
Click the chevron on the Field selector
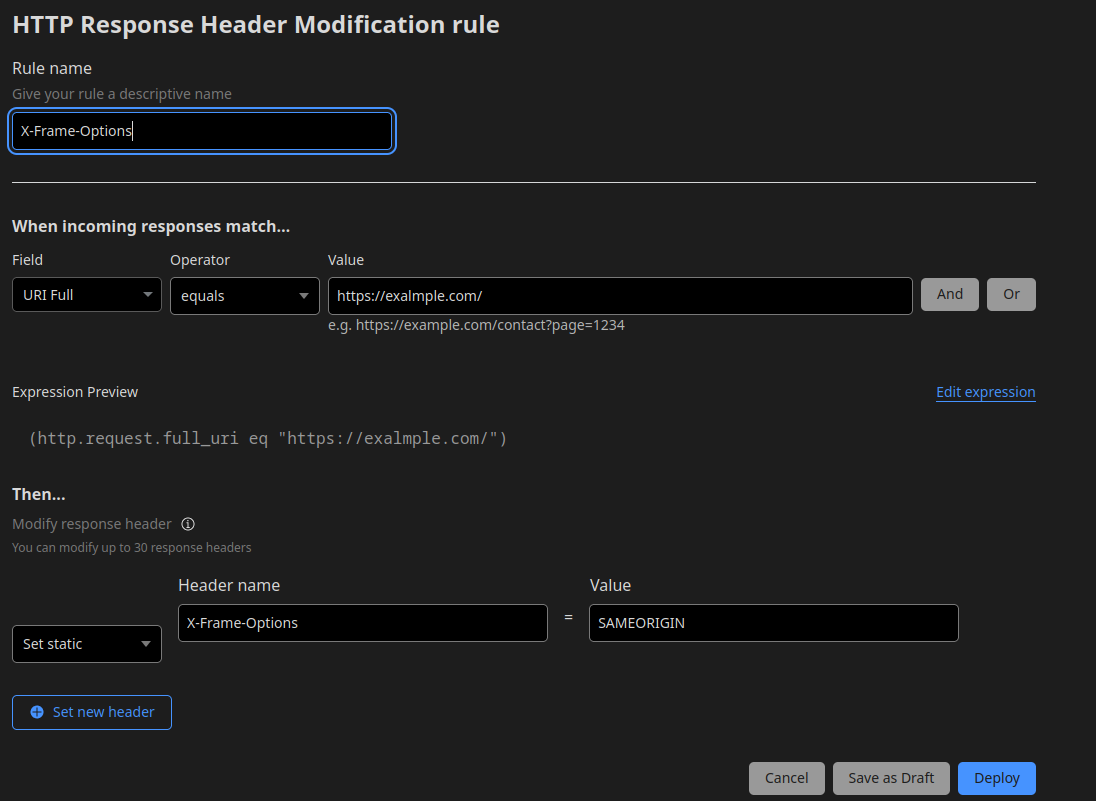pos(148,294)
